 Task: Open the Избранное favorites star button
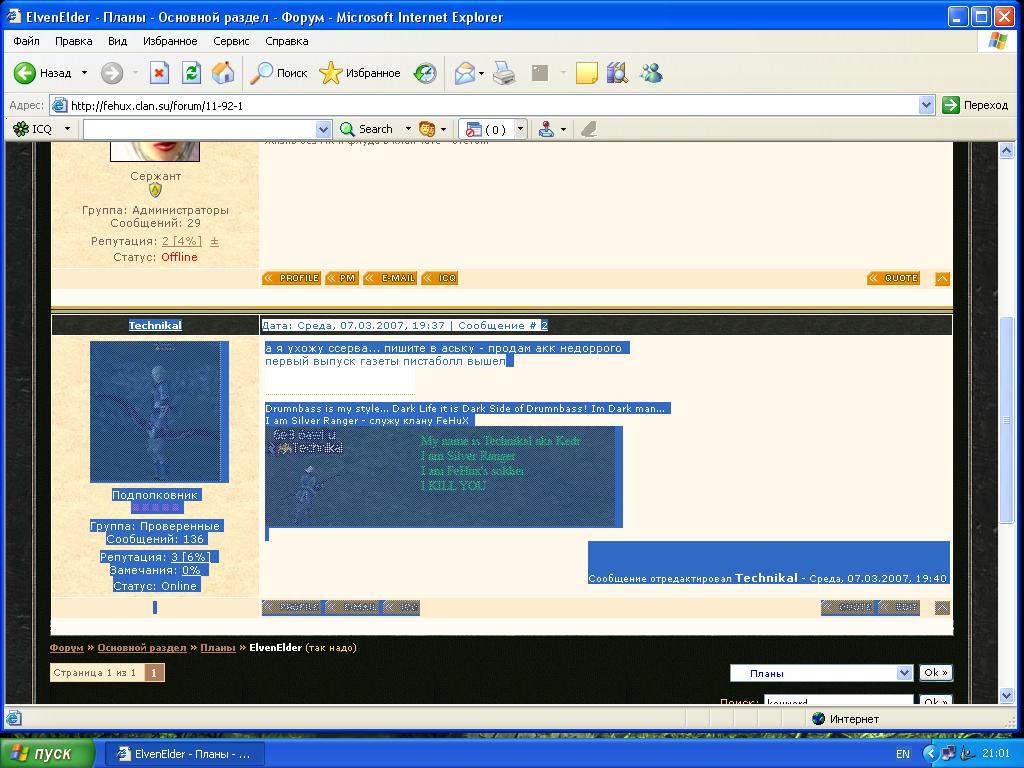(360, 73)
